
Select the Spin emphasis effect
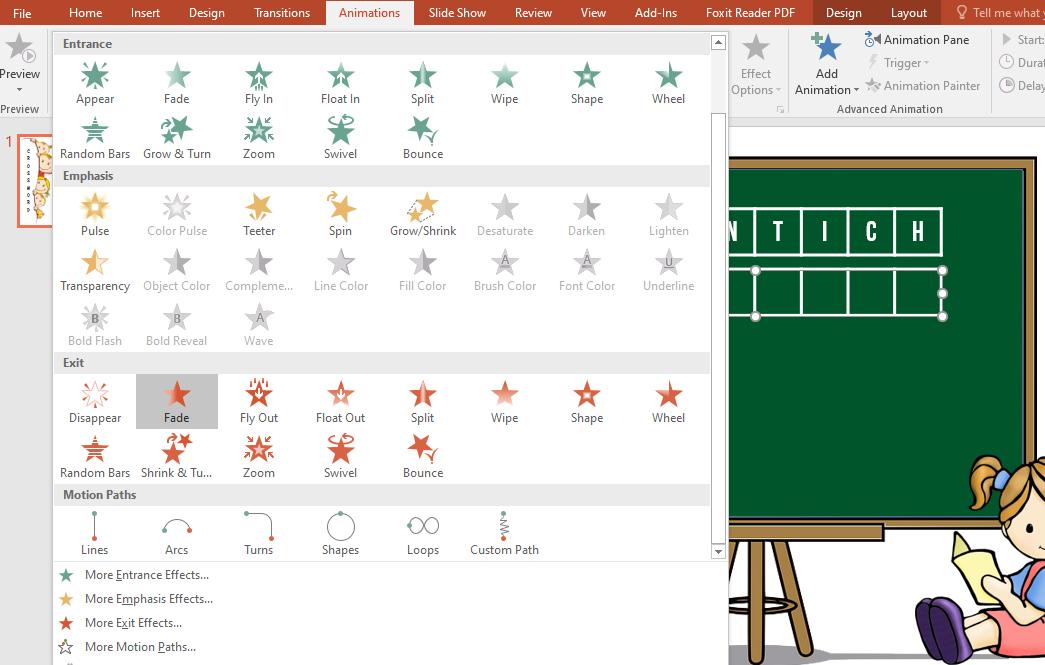pyautogui.click(x=340, y=212)
